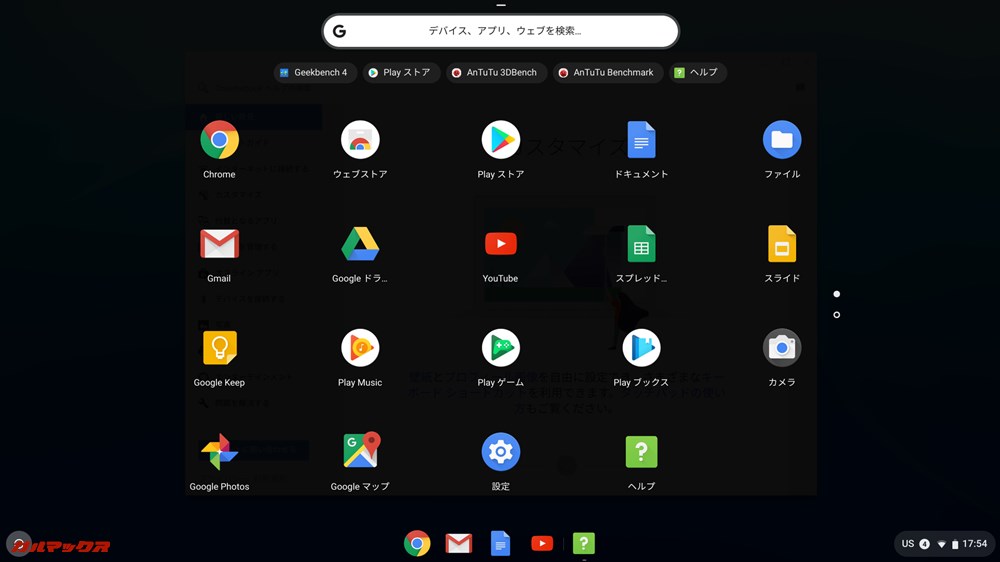Select AnTuTu 3DBench suggestion chip
1000x562 pixels.
496,73
